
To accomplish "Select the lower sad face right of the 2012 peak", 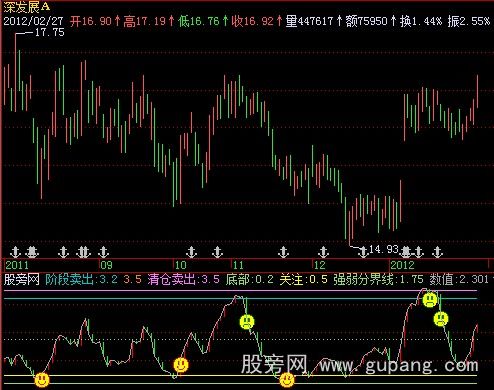I will click(441, 319).
